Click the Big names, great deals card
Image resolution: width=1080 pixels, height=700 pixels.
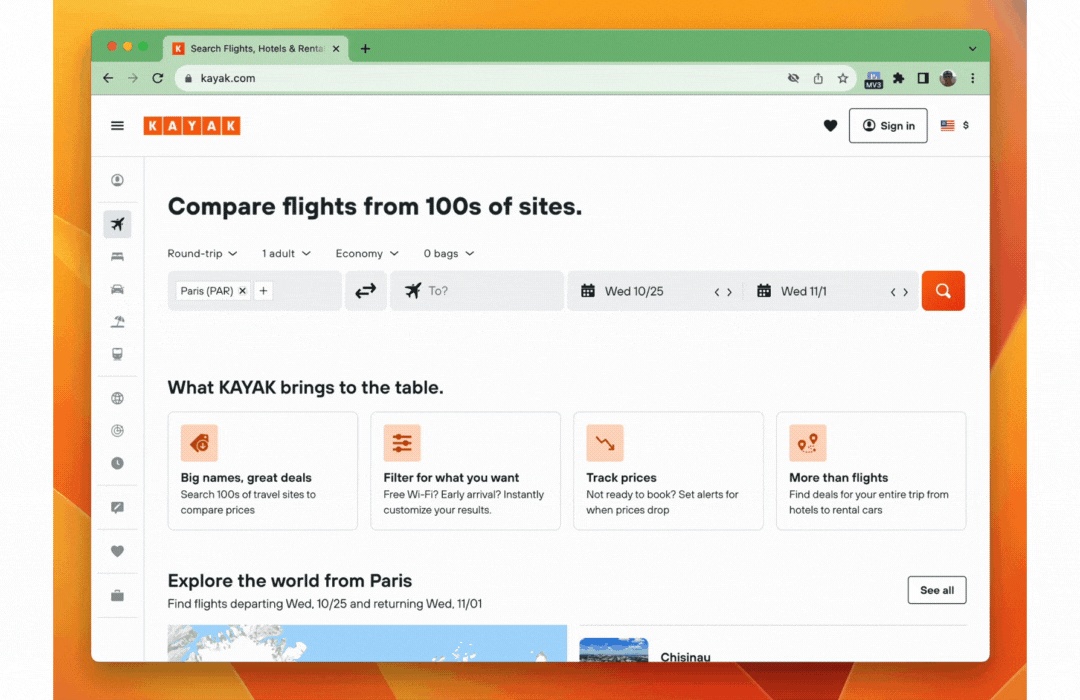tap(262, 471)
